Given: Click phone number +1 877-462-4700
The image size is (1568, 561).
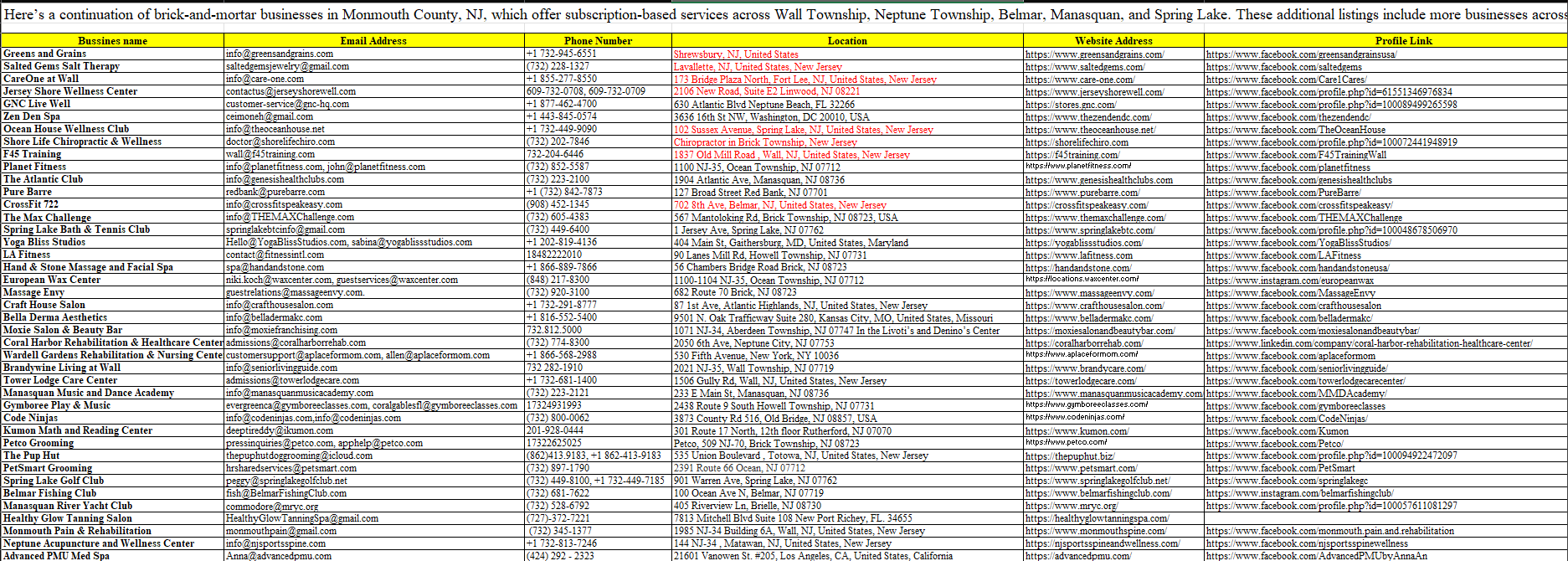Looking at the screenshot, I should (562, 104).
